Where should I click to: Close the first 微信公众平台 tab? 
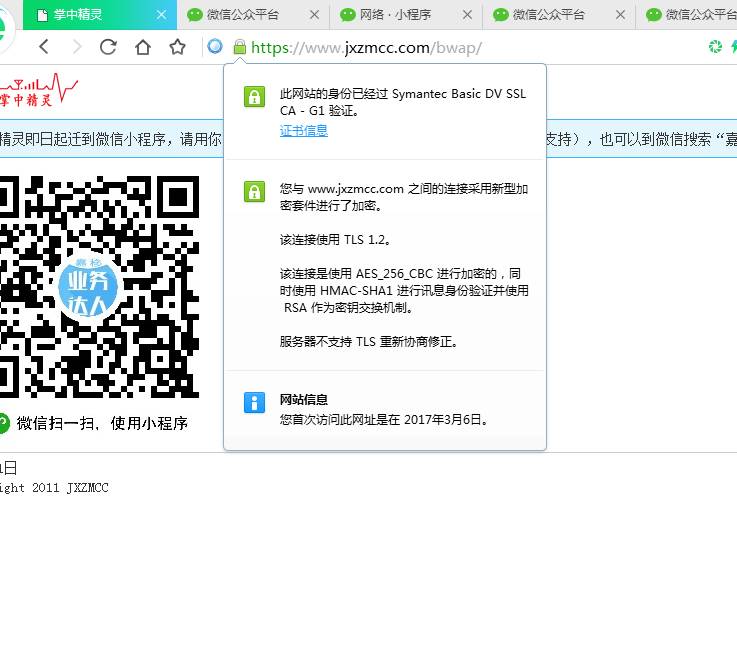[314, 15]
